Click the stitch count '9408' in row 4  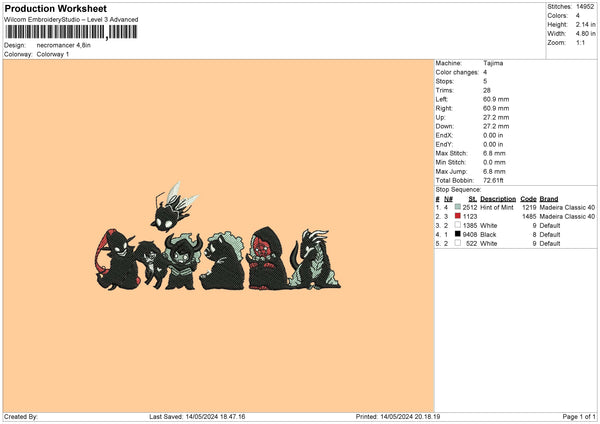coord(470,235)
